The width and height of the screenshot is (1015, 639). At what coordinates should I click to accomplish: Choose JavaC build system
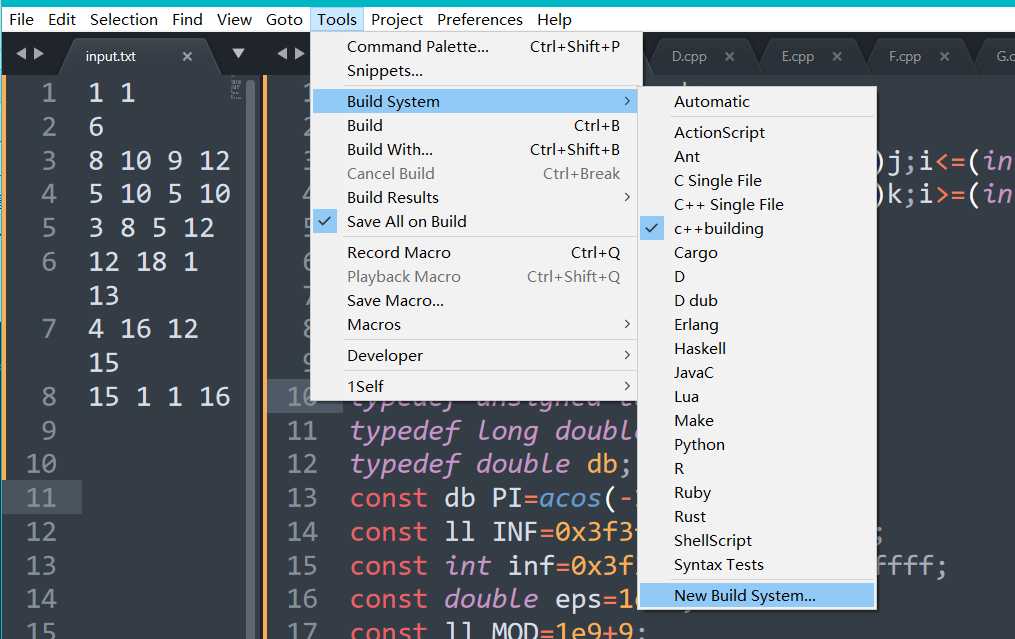(x=757, y=372)
